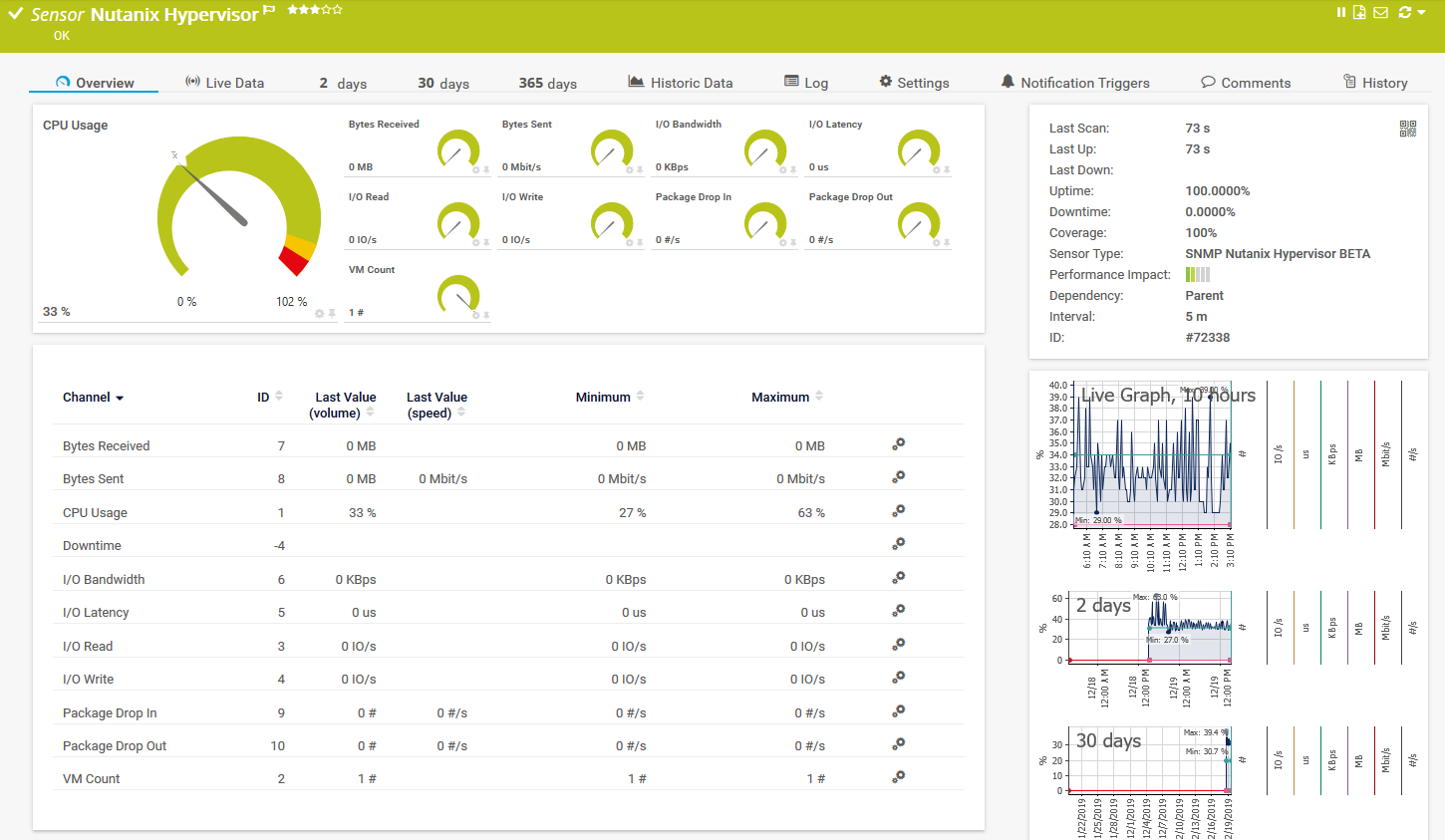Open channel settings gears for CPU Usage row
The width and height of the screenshot is (1445, 840).
[898, 511]
